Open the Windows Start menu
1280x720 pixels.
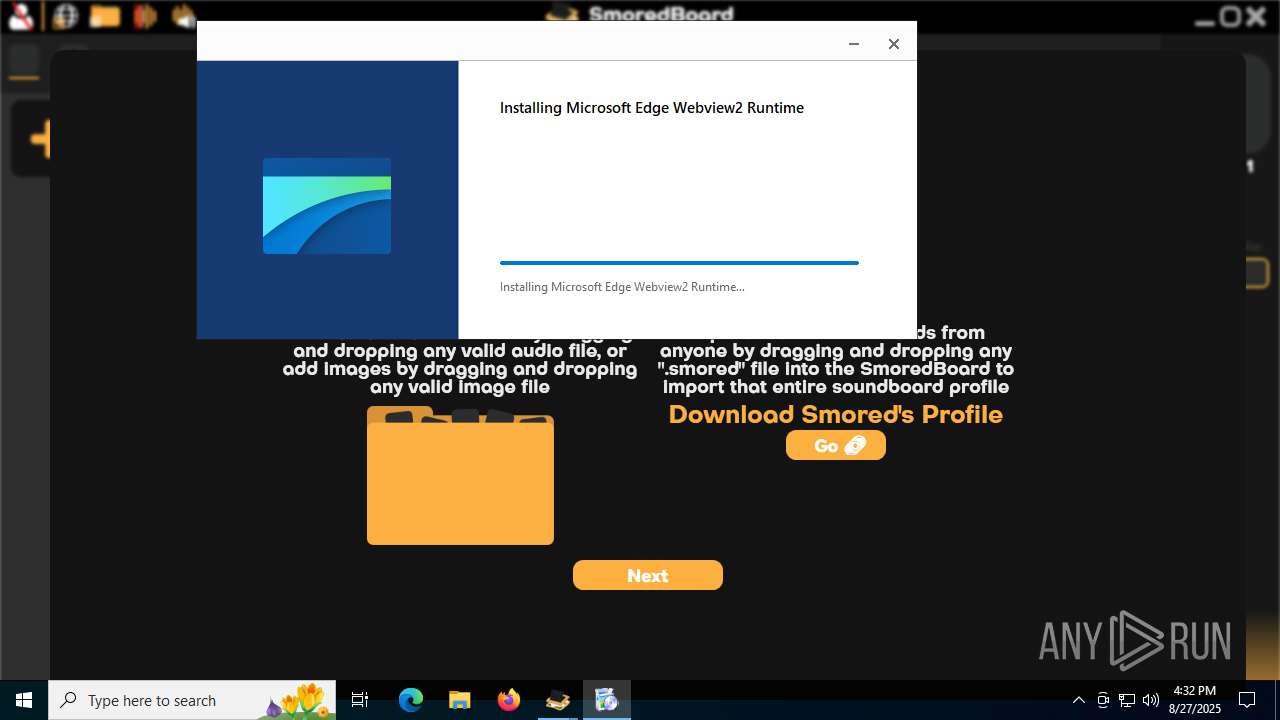click(x=24, y=700)
